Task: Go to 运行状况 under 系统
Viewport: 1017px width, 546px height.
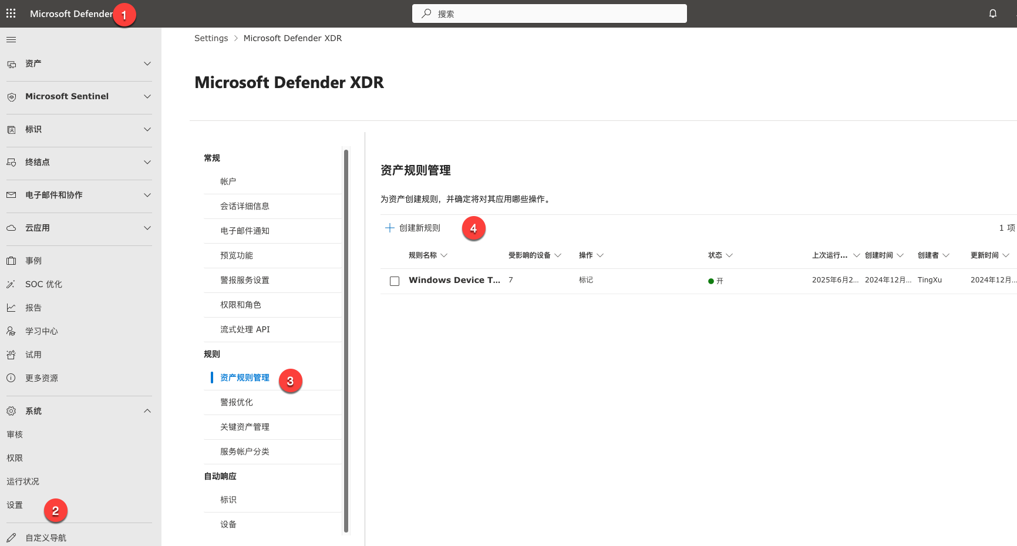Action: click(23, 481)
